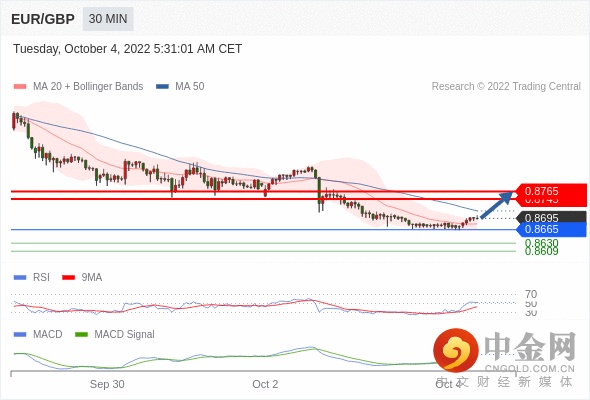
Task: Select the 30 MIN timeframe badge
Action: 108,18
